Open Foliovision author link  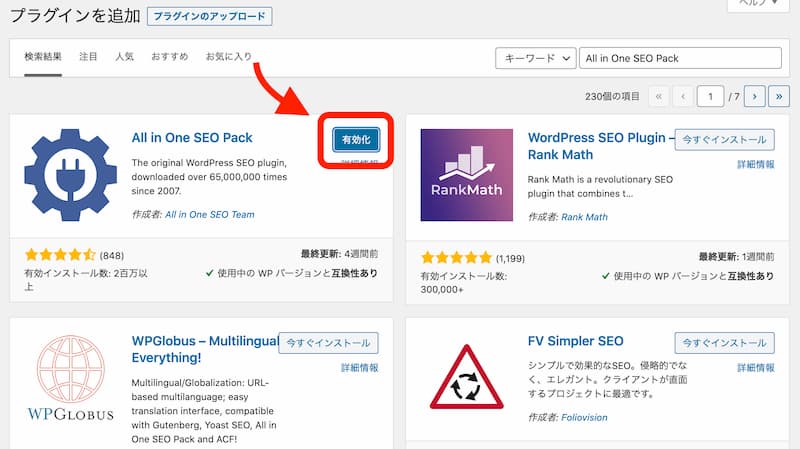click(x=584, y=417)
